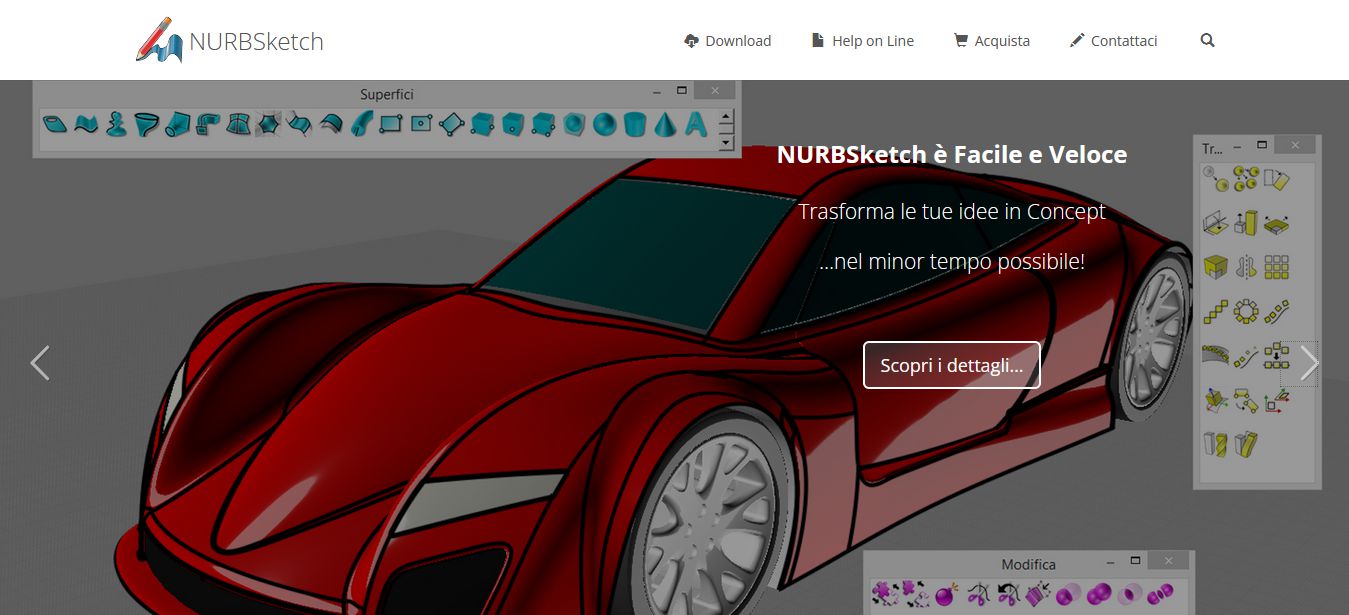Select the chess-pawn Revolve icon in Superfici

tap(115, 124)
